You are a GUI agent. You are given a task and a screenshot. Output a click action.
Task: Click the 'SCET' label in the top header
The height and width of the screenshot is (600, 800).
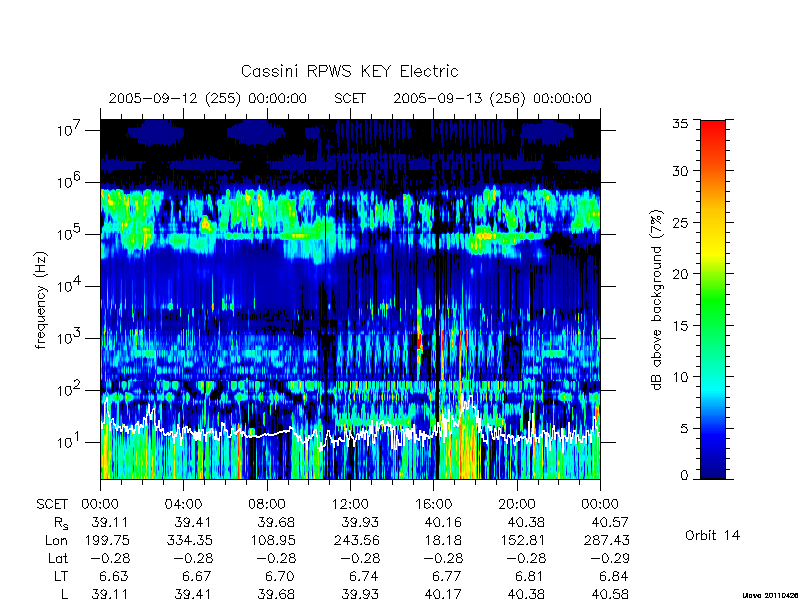pyautogui.click(x=350, y=98)
